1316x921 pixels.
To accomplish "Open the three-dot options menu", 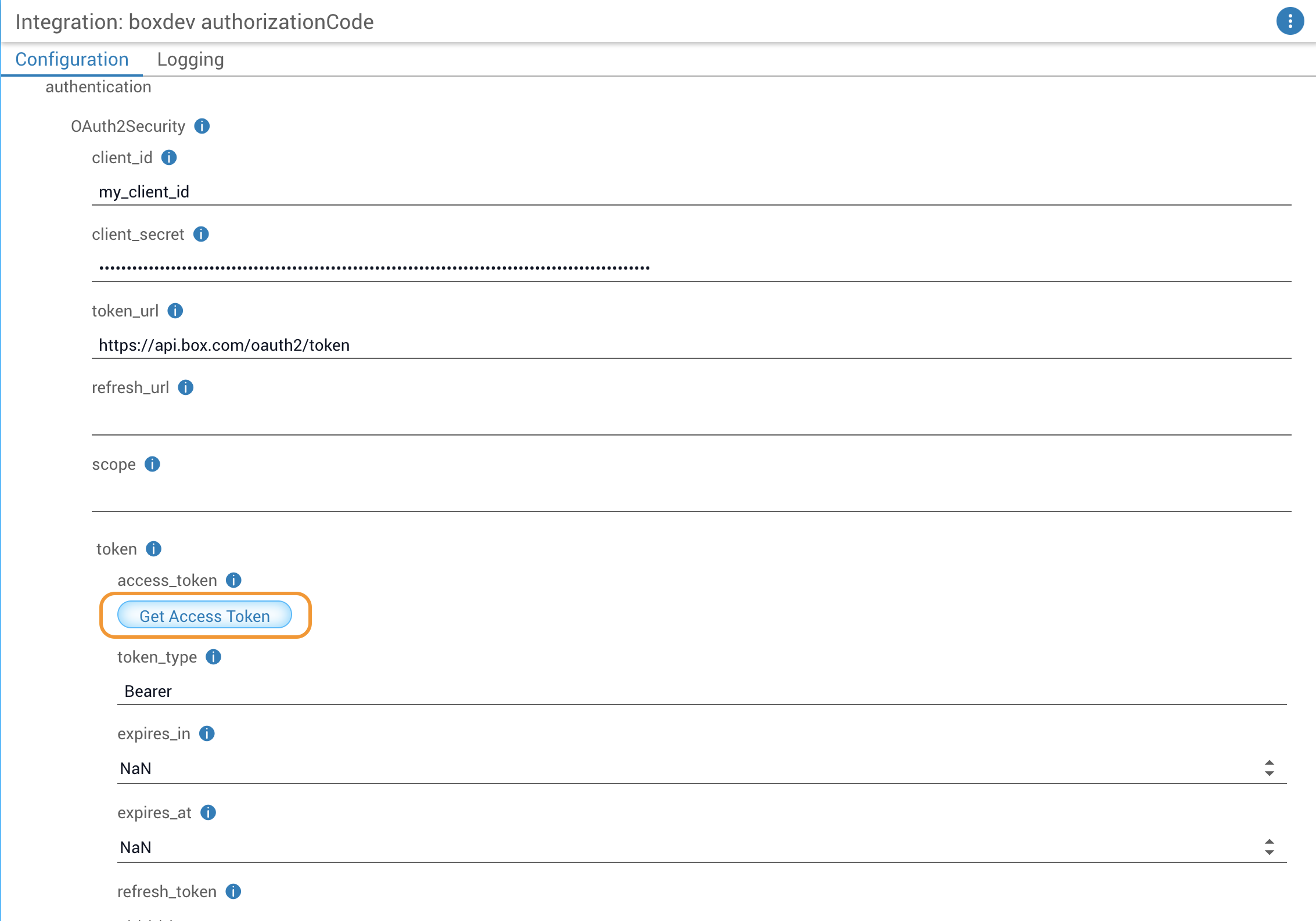I will pos(1290,21).
